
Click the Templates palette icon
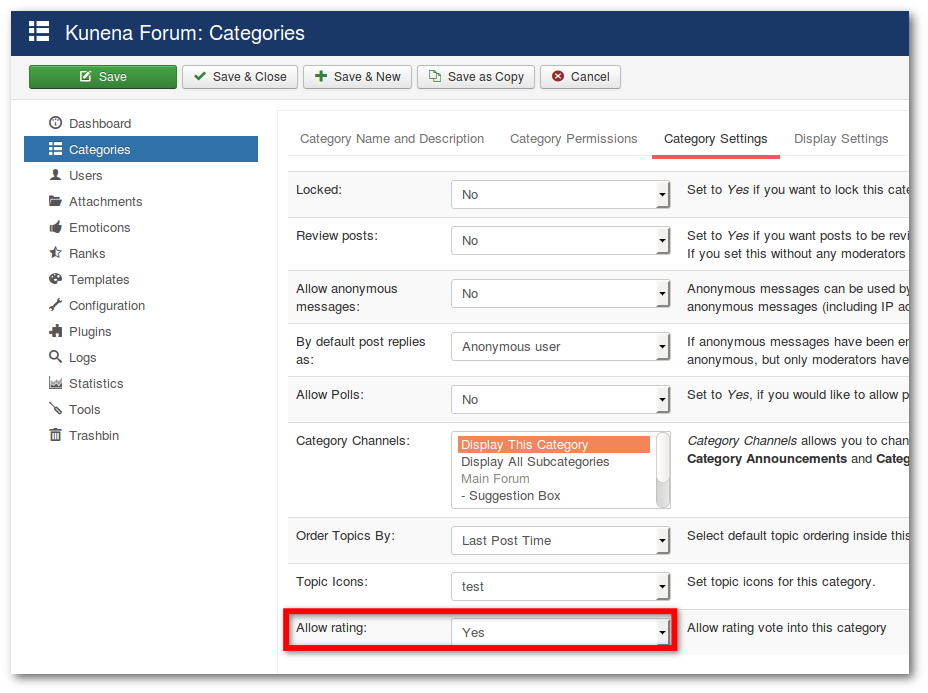click(55, 279)
